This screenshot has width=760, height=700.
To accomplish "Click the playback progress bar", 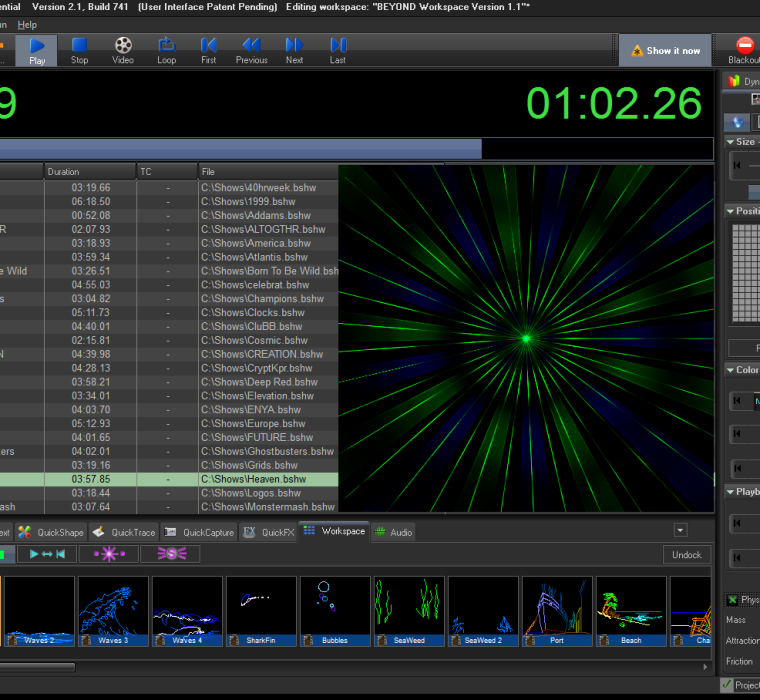I will (356, 149).
